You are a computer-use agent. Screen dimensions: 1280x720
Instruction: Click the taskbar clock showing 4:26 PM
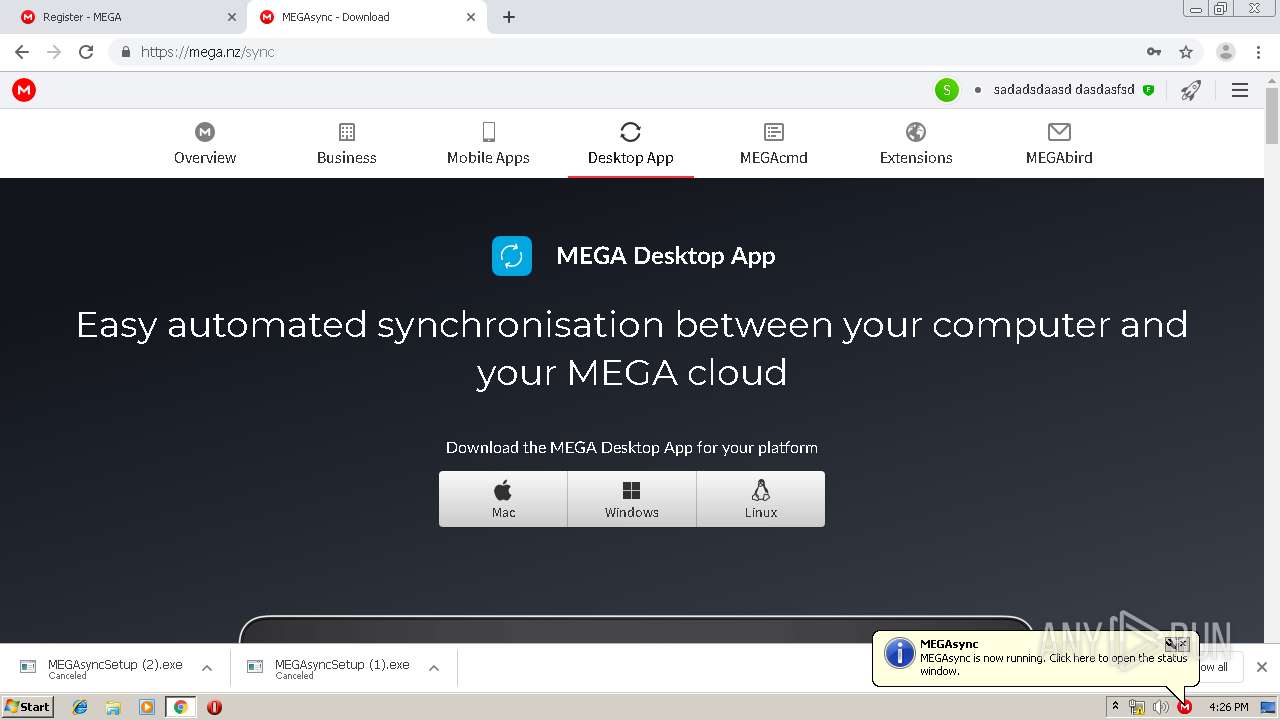(1228, 707)
